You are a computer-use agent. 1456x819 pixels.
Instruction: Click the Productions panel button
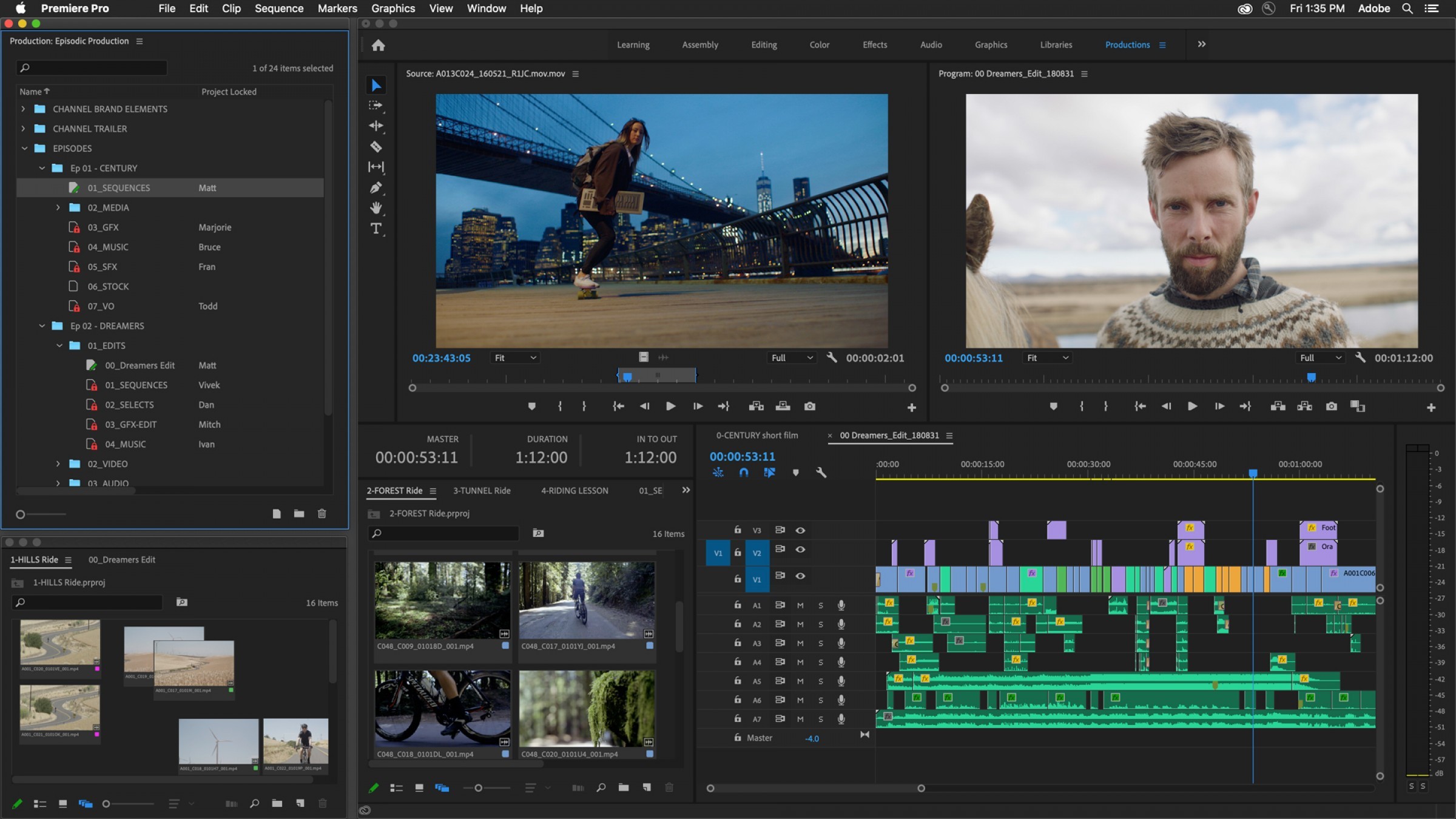[1128, 44]
